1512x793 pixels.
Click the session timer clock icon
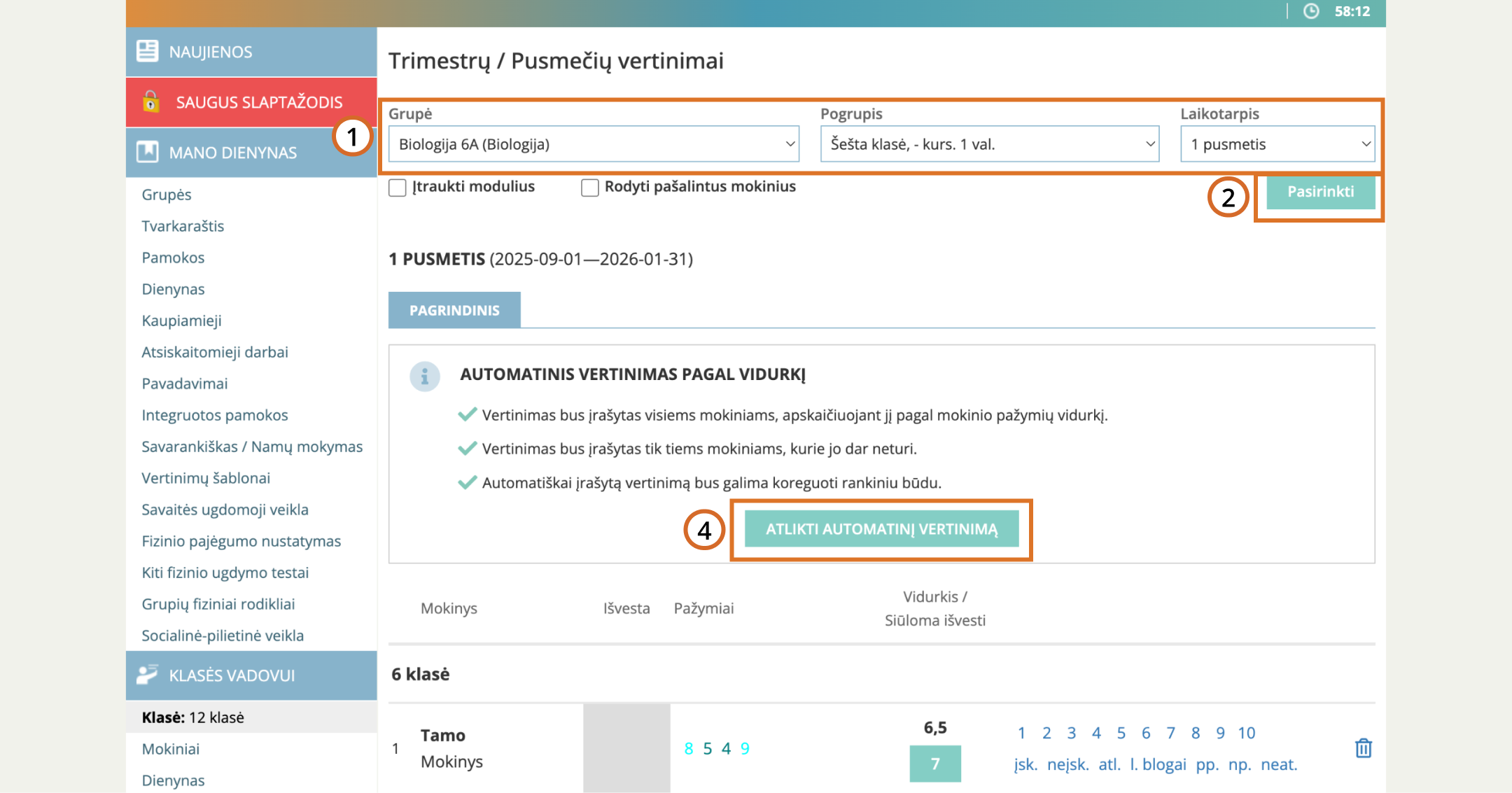click(x=1311, y=11)
